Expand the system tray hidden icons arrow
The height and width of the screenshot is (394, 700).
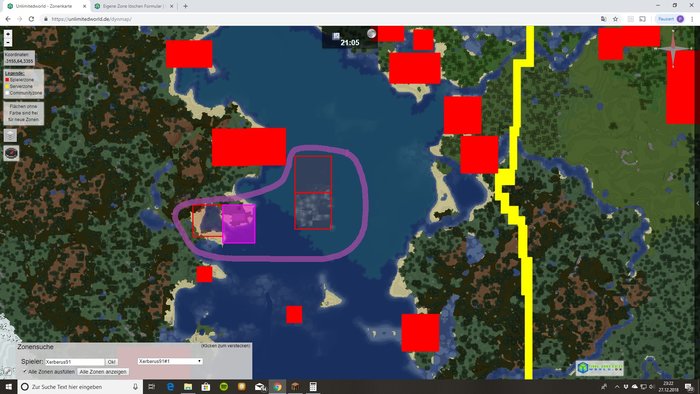pyautogui.click(x=617, y=387)
